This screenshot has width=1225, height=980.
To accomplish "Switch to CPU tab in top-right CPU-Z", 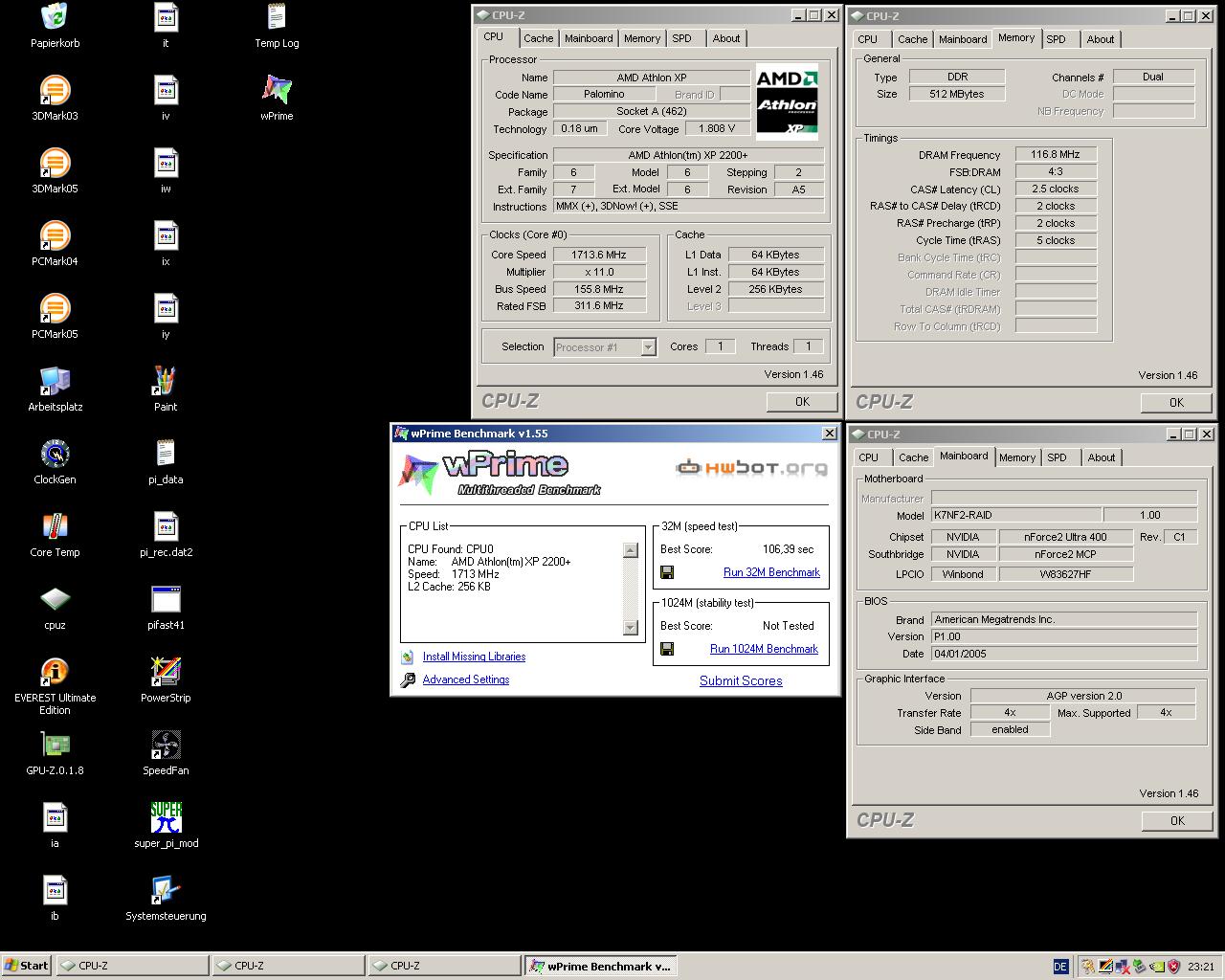I will [868, 39].
